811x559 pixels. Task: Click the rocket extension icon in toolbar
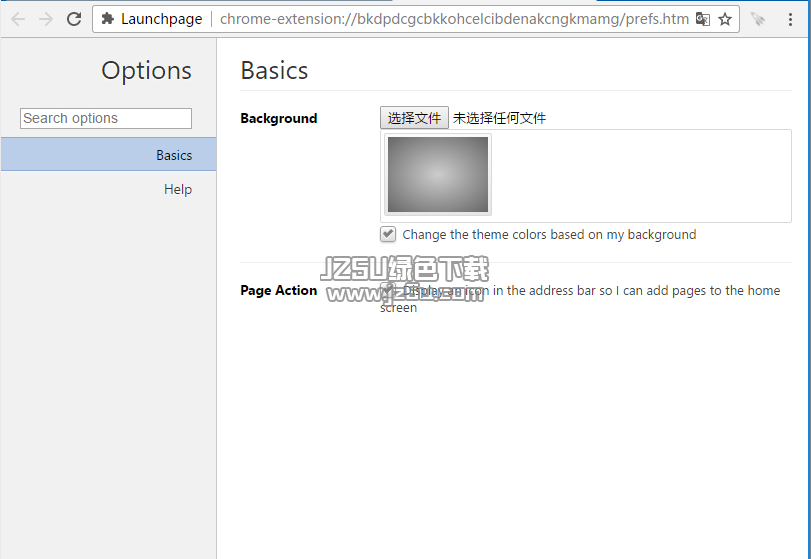(x=758, y=20)
